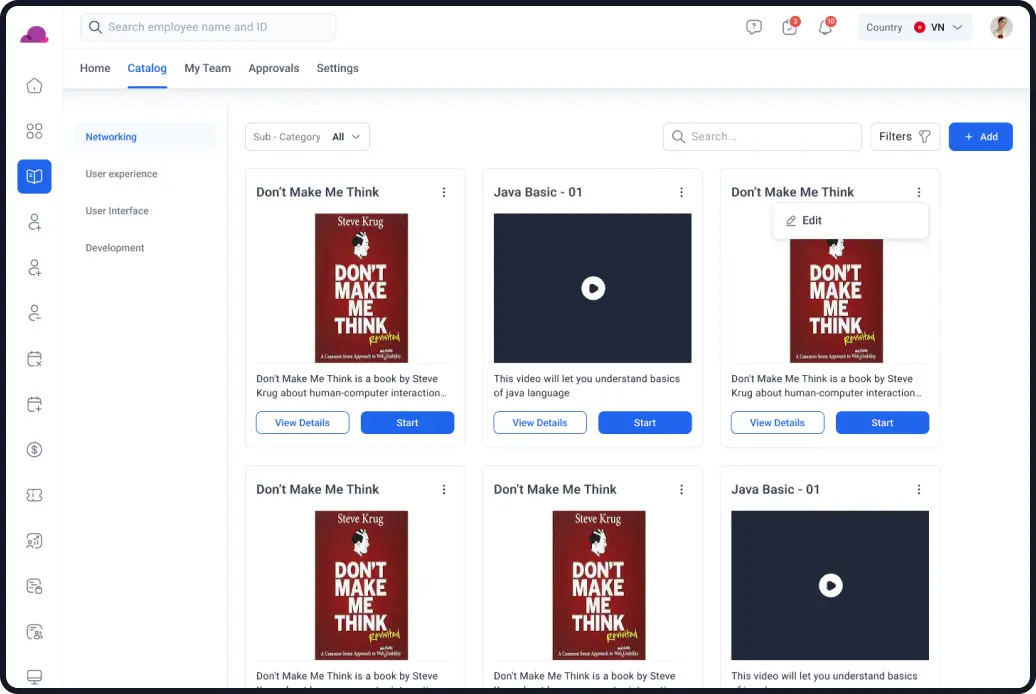Open the tasks icon with badge 3
This screenshot has width=1036, height=694.
tap(790, 27)
